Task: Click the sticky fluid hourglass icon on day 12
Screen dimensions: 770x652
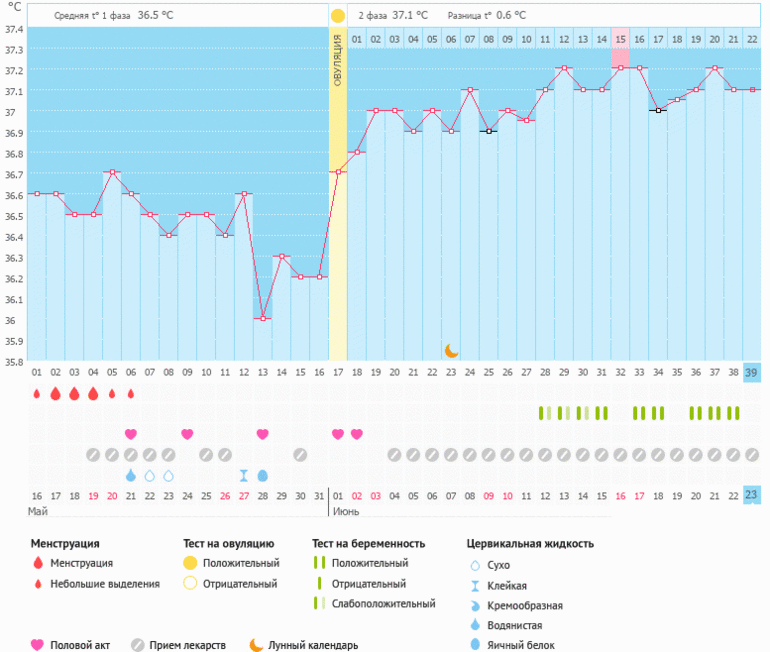Action: 244,475
